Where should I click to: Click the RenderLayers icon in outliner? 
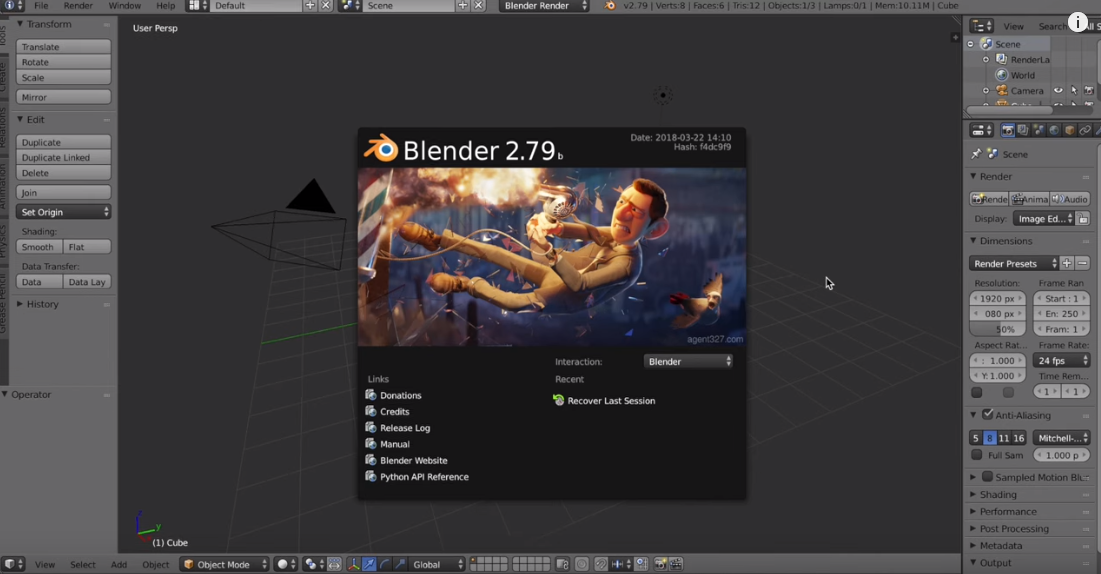click(x=1002, y=60)
